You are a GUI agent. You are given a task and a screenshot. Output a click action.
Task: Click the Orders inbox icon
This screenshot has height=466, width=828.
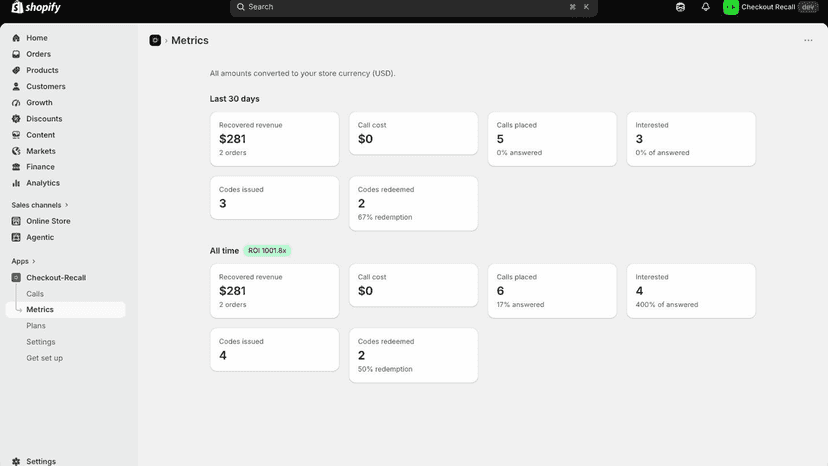click(x=16, y=54)
